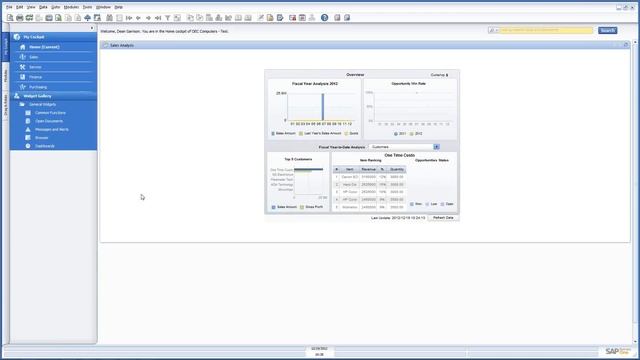640x360 pixels.
Task: Click the Browser widget icon
Action: click(28, 138)
